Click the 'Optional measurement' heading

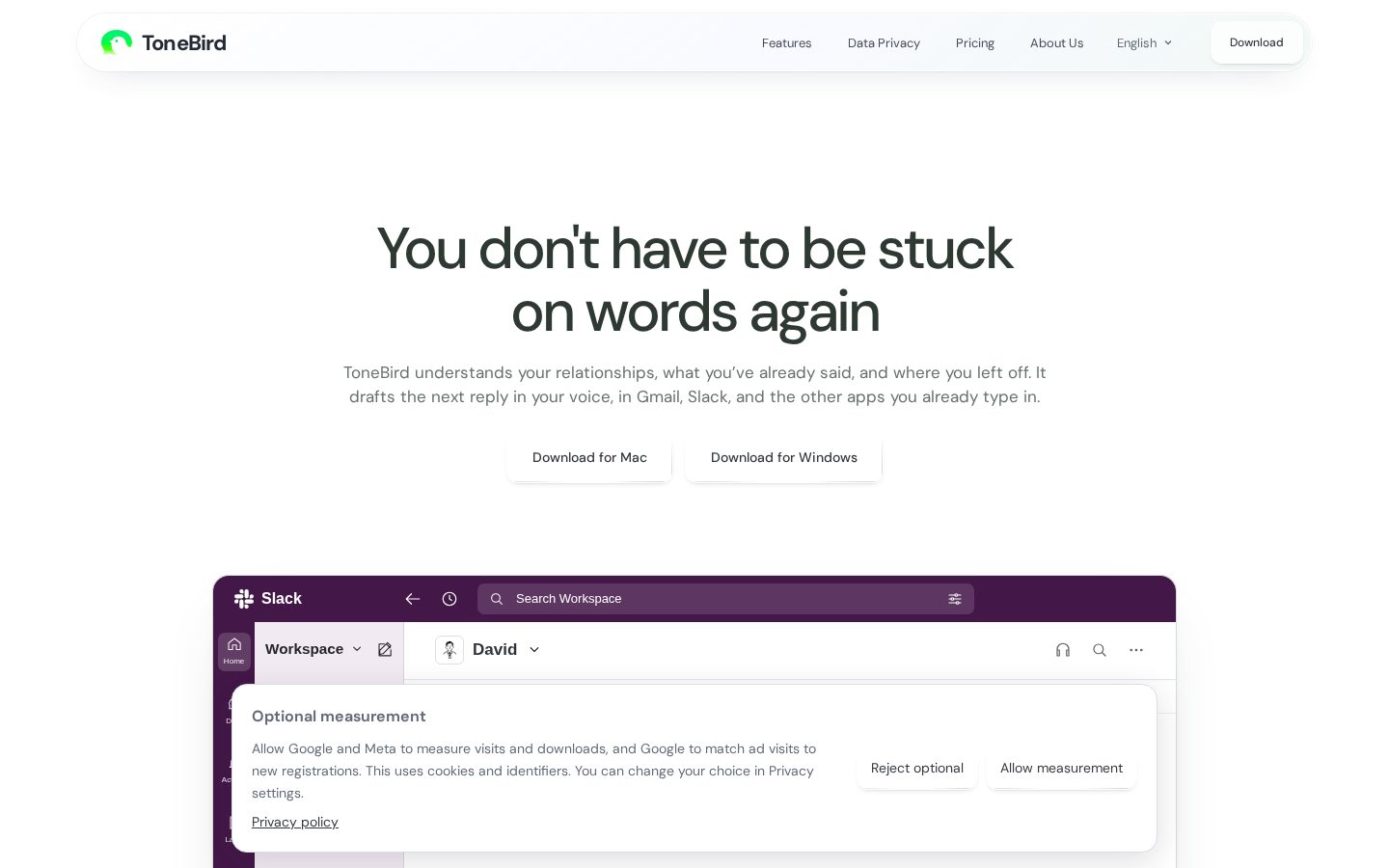point(339,717)
